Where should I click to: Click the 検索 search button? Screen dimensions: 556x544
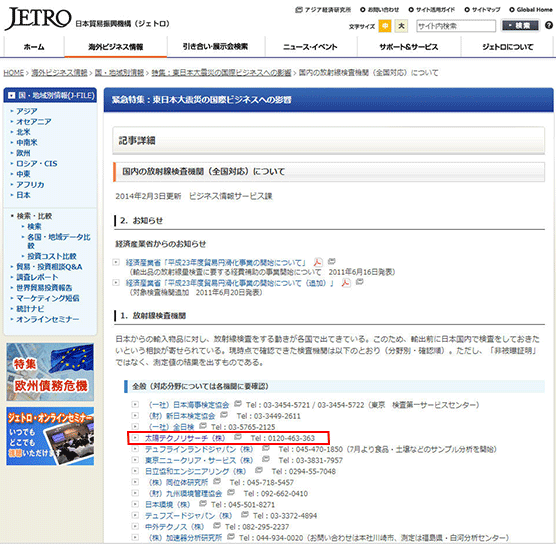tap(519, 26)
